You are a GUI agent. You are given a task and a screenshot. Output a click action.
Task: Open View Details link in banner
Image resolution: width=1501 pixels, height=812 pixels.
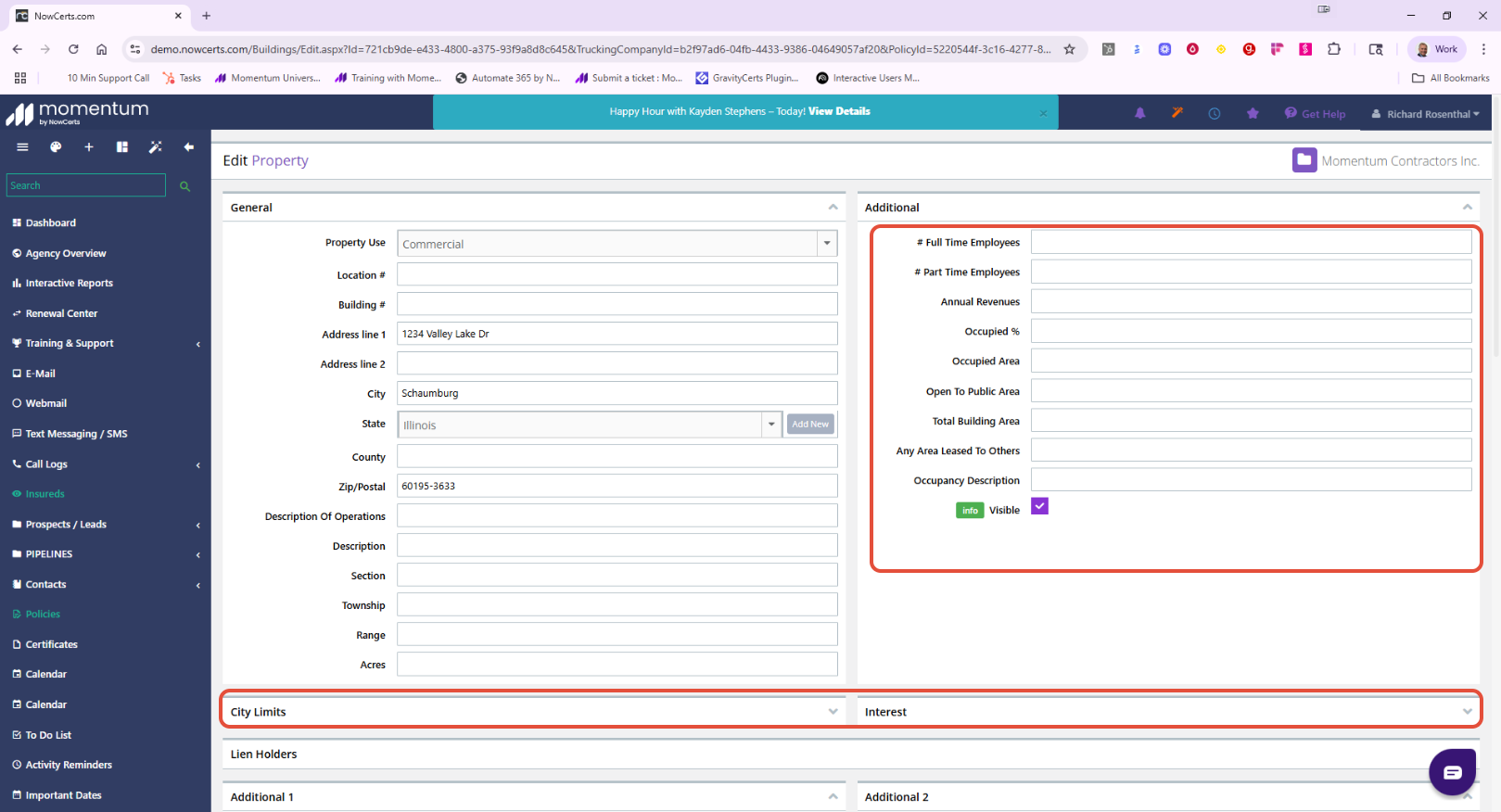click(839, 111)
